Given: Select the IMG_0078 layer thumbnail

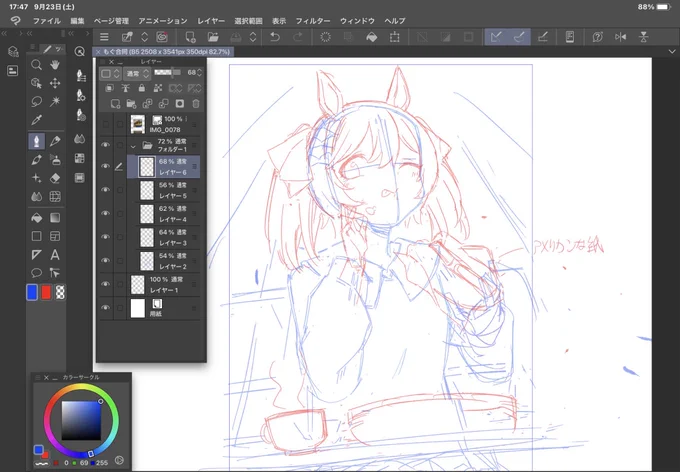Looking at the screenshot, I should click(x=137, y=124).
